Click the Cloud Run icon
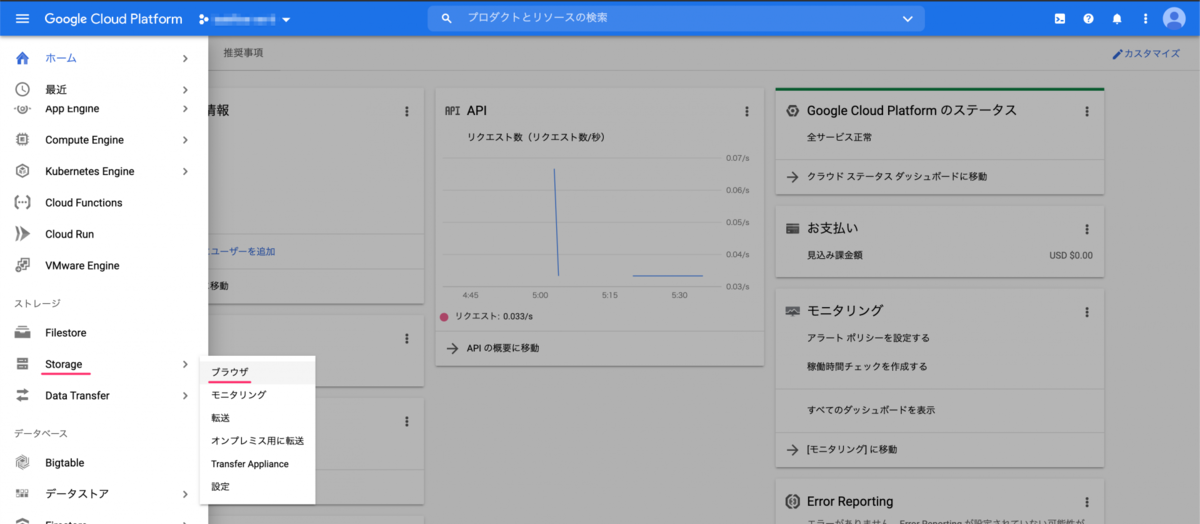The image size is (1200, 524). pyautogui.click(x=22, y=234)
